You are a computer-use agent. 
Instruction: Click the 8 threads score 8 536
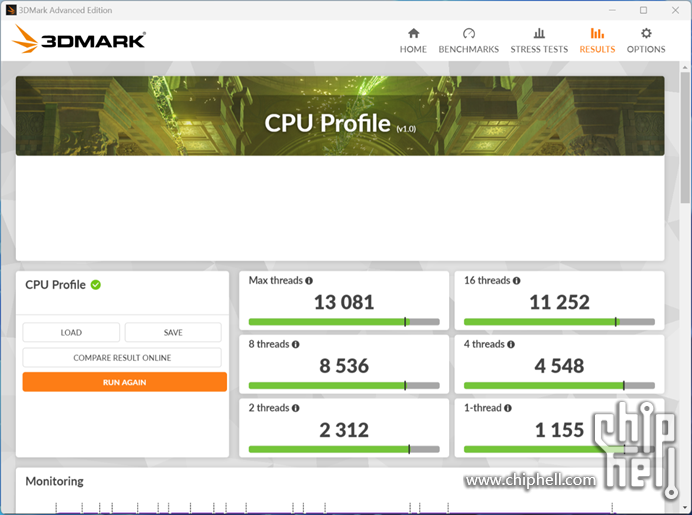point(344,366)
